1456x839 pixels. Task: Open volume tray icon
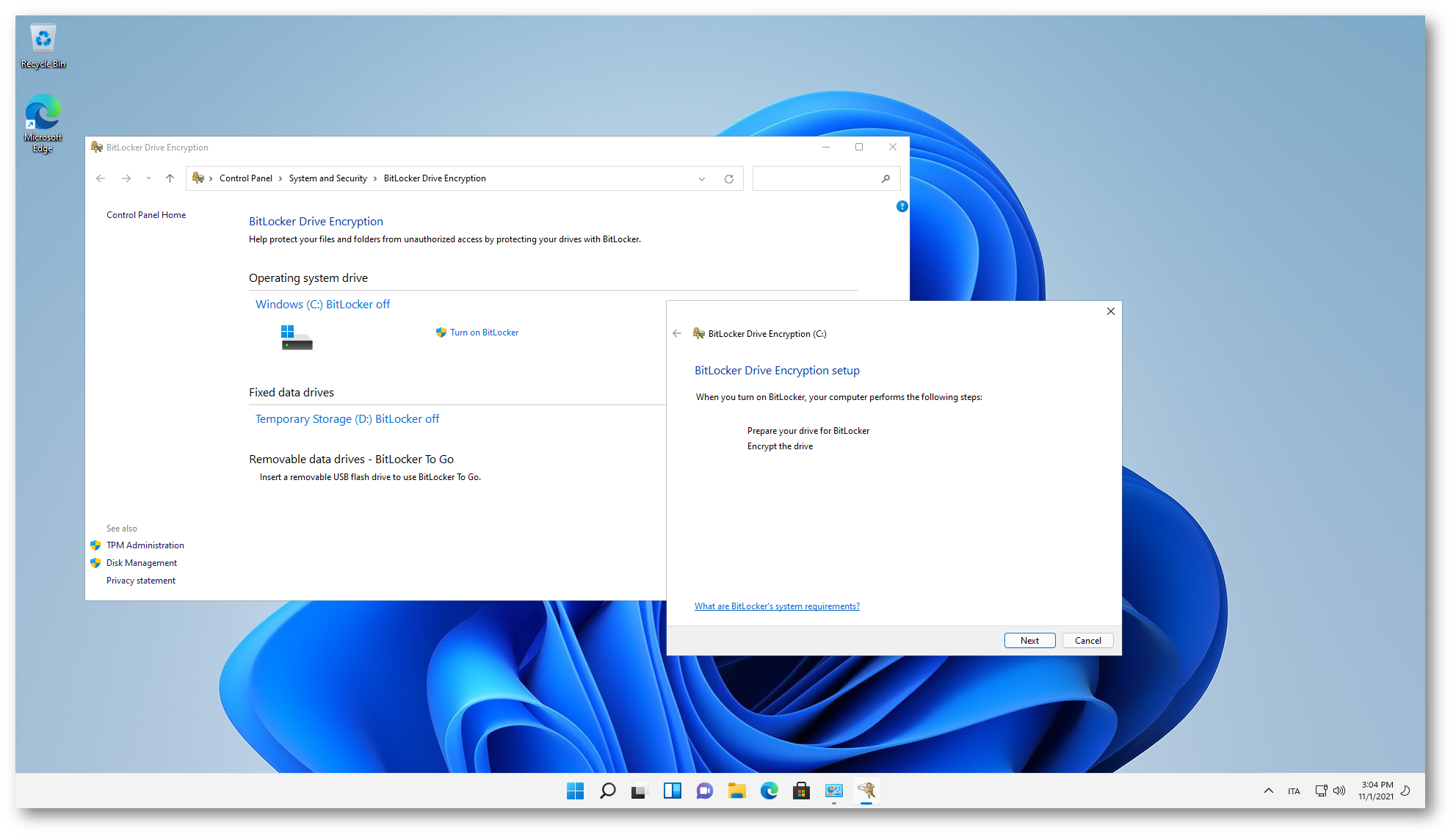click(1339, 791)
